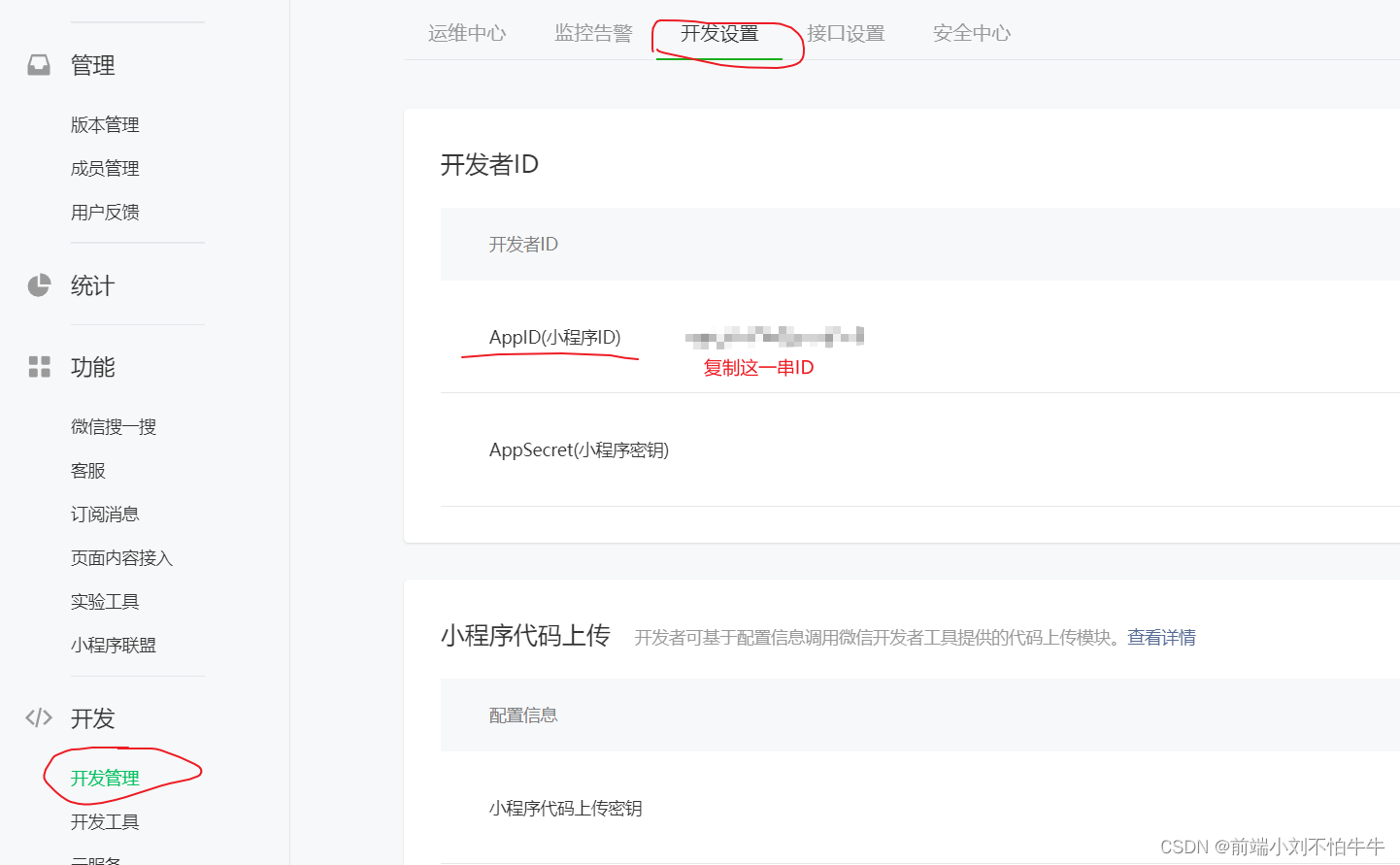Image resolution: width=1400 pixels, height=865 pixels.
Task: Click the 配置信息 table header
Action: tap(523, 715)
